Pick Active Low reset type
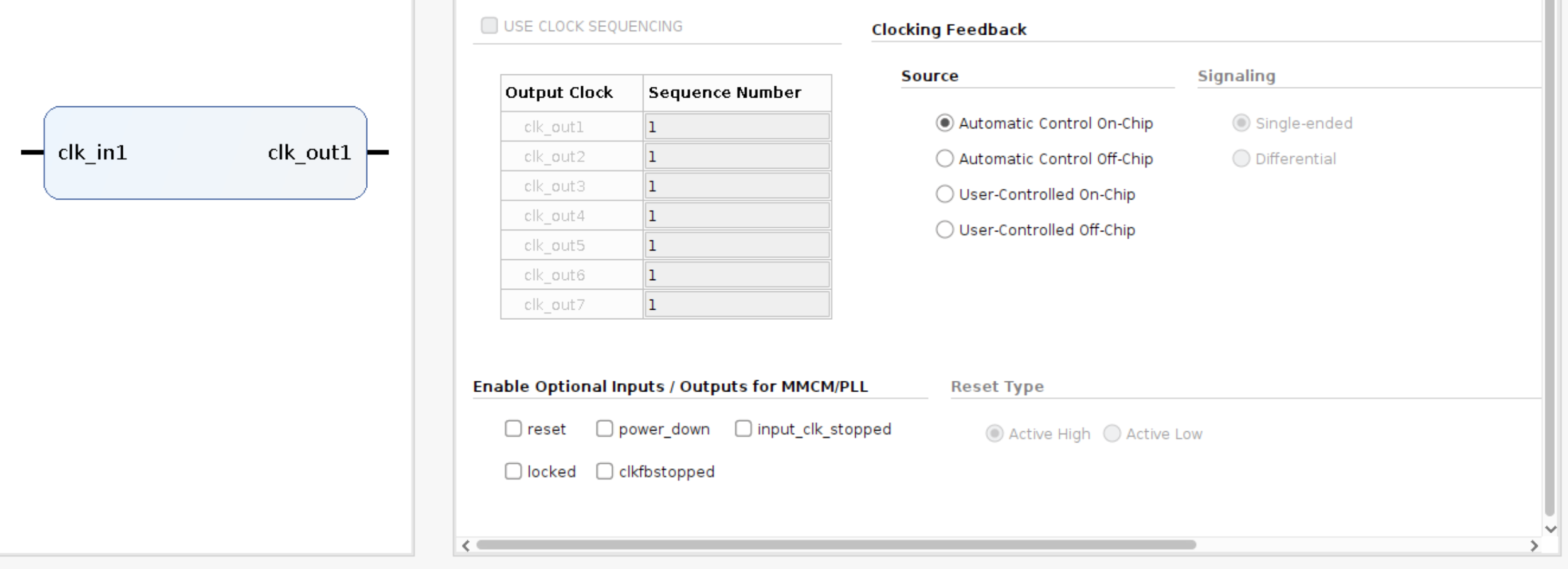This screenshot has height=569, width=1568. 1112,434
